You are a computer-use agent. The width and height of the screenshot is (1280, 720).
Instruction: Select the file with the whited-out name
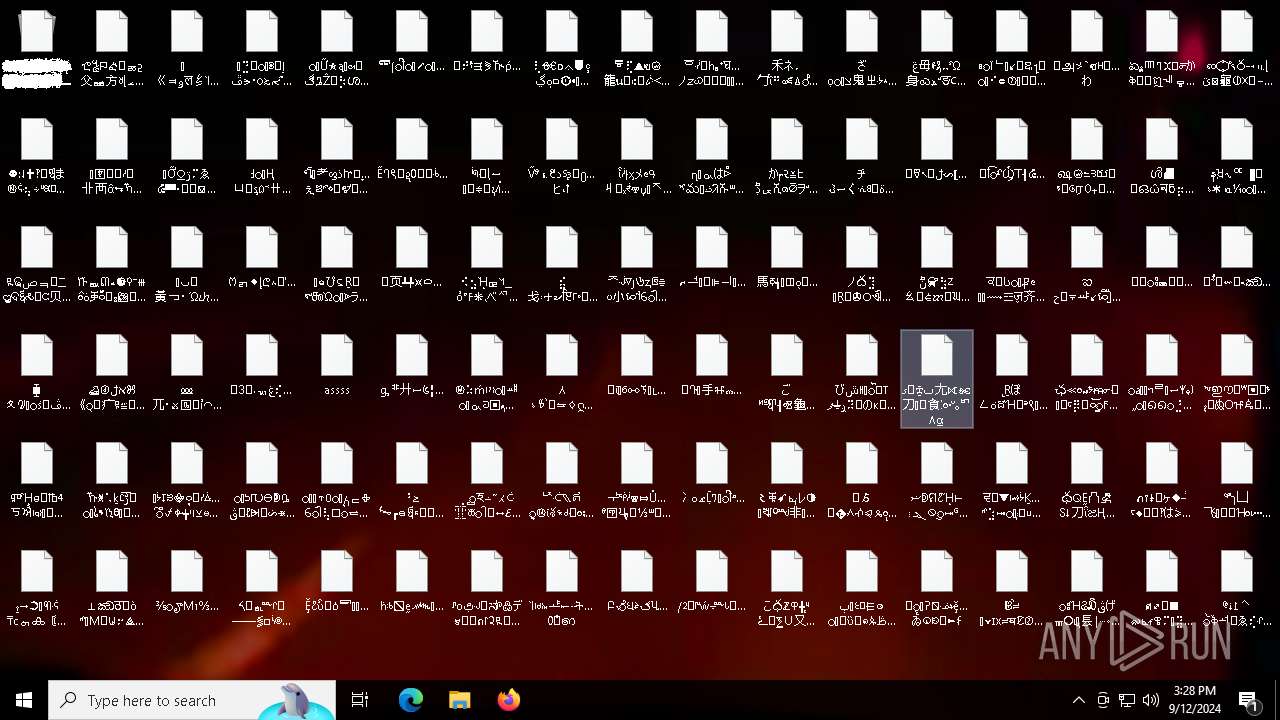[x=37, y=48]
